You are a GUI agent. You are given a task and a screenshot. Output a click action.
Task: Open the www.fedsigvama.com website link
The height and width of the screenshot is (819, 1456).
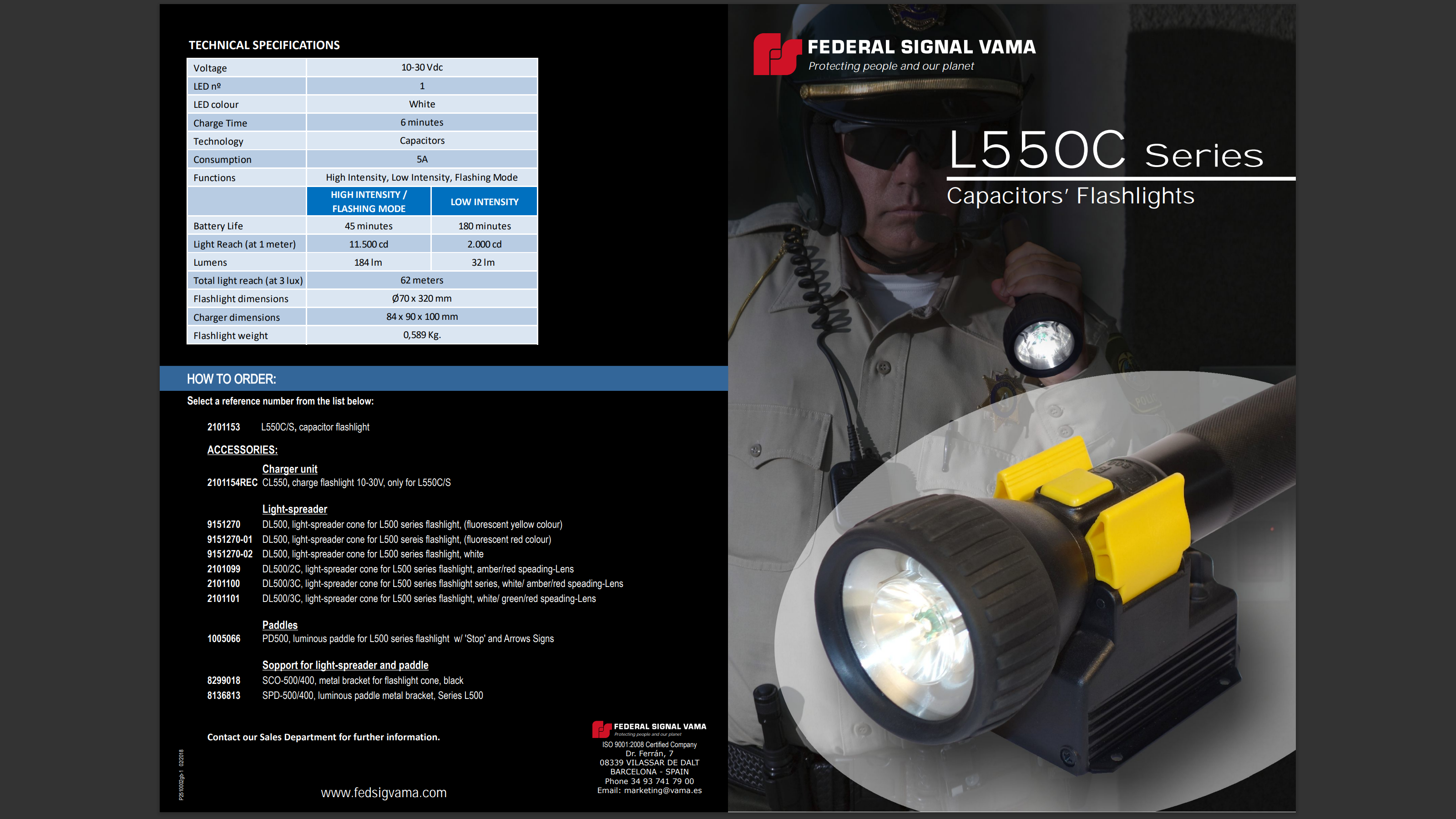[x=383, y=793]
